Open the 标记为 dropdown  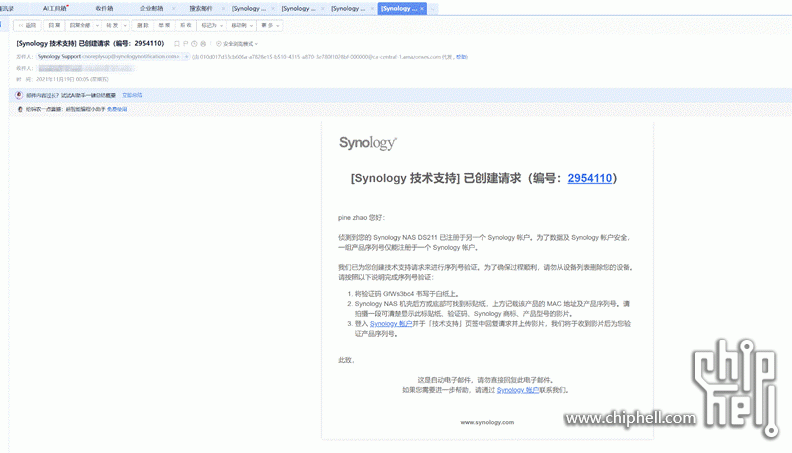coord(212,25)
